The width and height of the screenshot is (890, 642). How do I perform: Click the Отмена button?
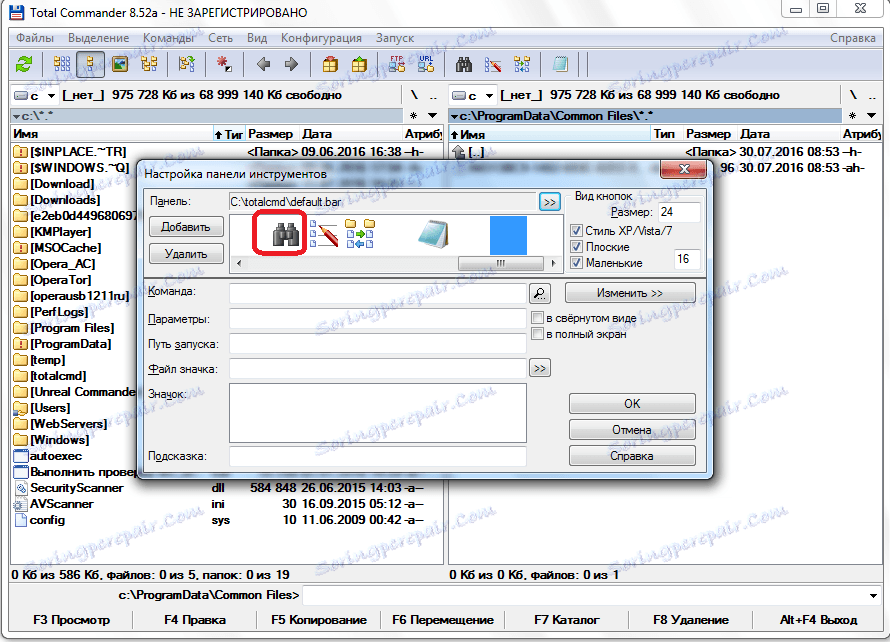[632, 430]
